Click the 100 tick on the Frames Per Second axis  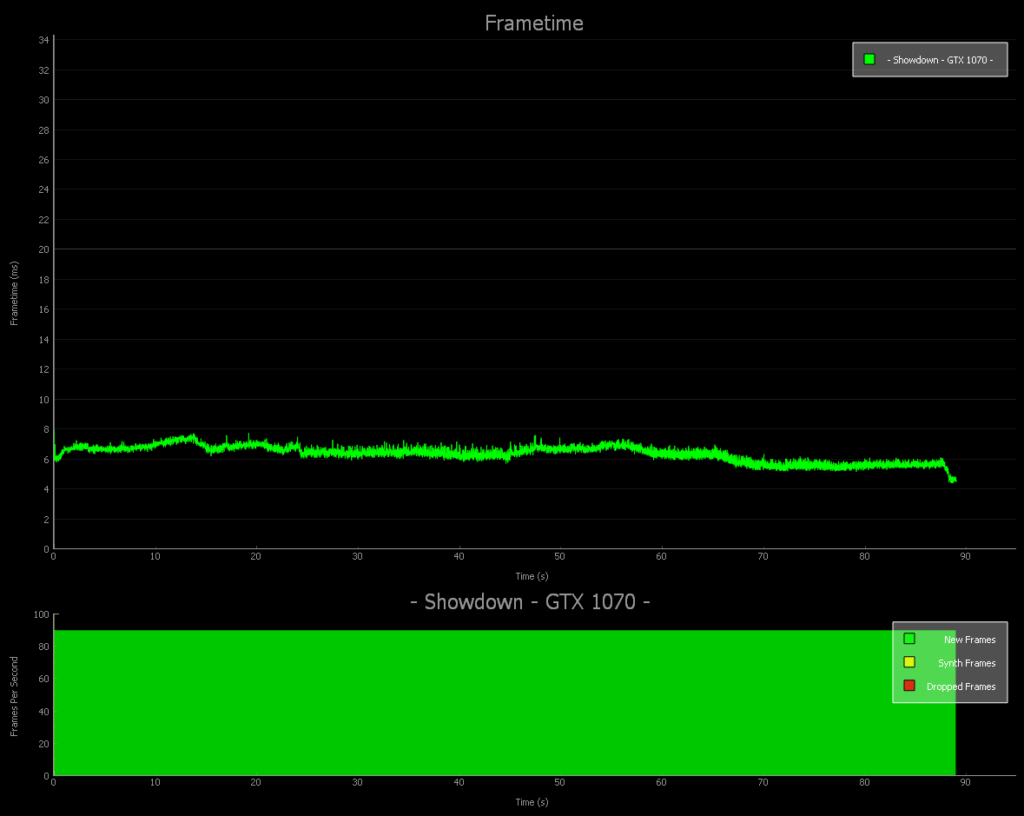click(42, 615)
